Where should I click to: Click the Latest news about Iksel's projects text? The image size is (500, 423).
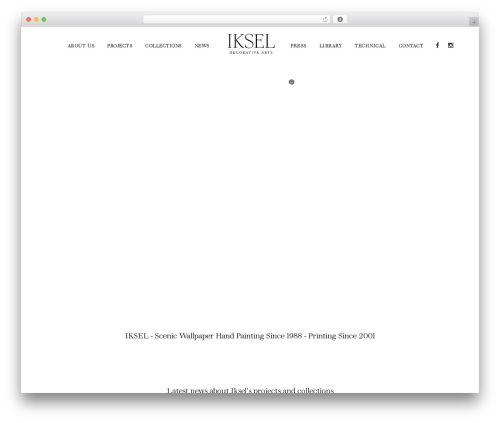250,390
